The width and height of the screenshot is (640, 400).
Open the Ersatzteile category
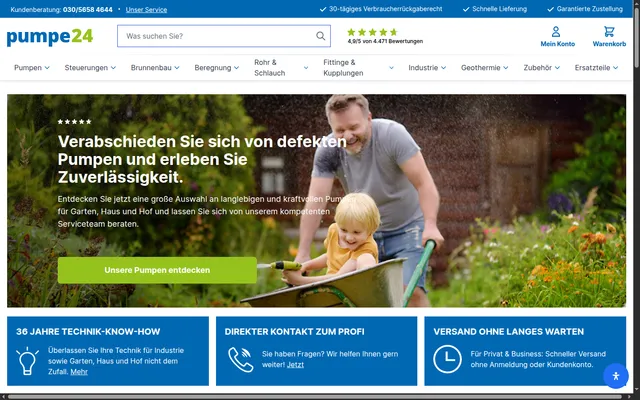pos(592,68)
